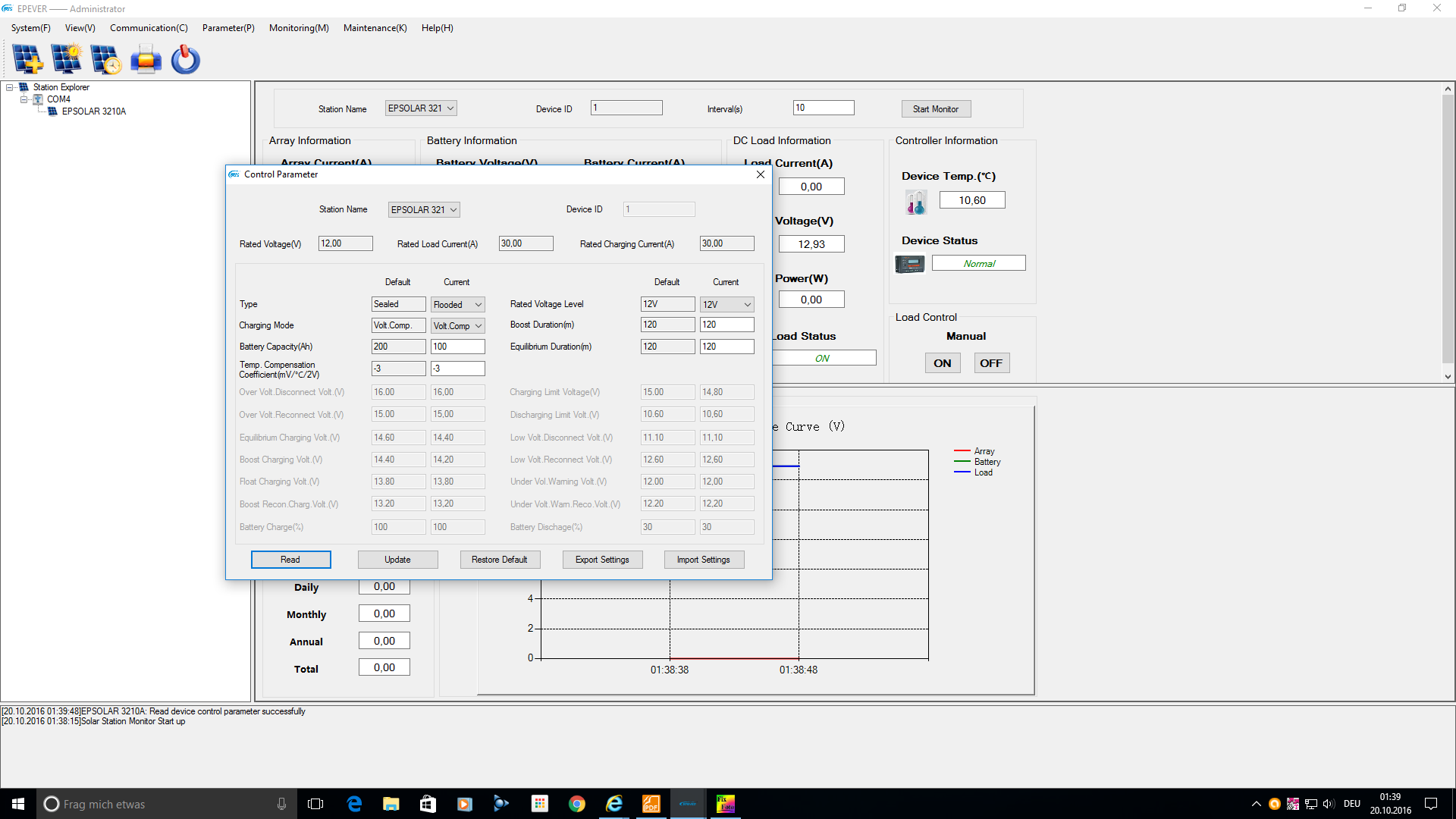Open the Parameter(P) menu
This screenshot has width=1456, height=819.
227,28
